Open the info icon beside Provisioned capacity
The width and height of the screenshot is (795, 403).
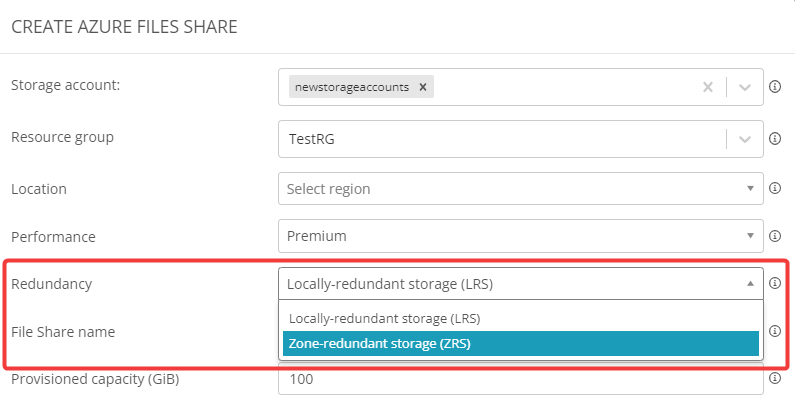point(774,379)
